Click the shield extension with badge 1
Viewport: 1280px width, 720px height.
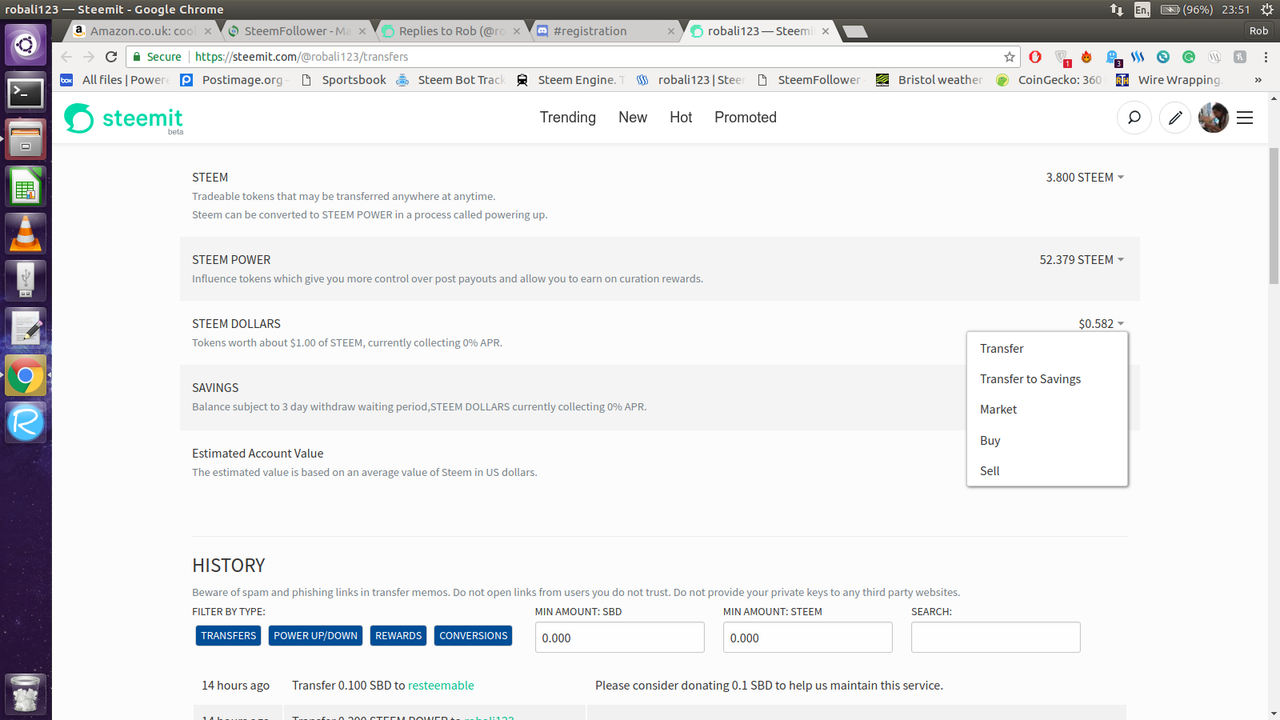[1062, 58]
